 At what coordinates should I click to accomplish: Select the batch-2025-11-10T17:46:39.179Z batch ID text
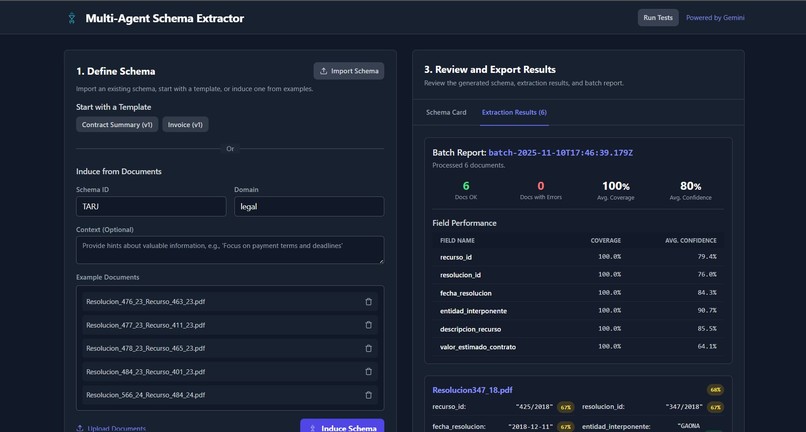click(560, 153)
